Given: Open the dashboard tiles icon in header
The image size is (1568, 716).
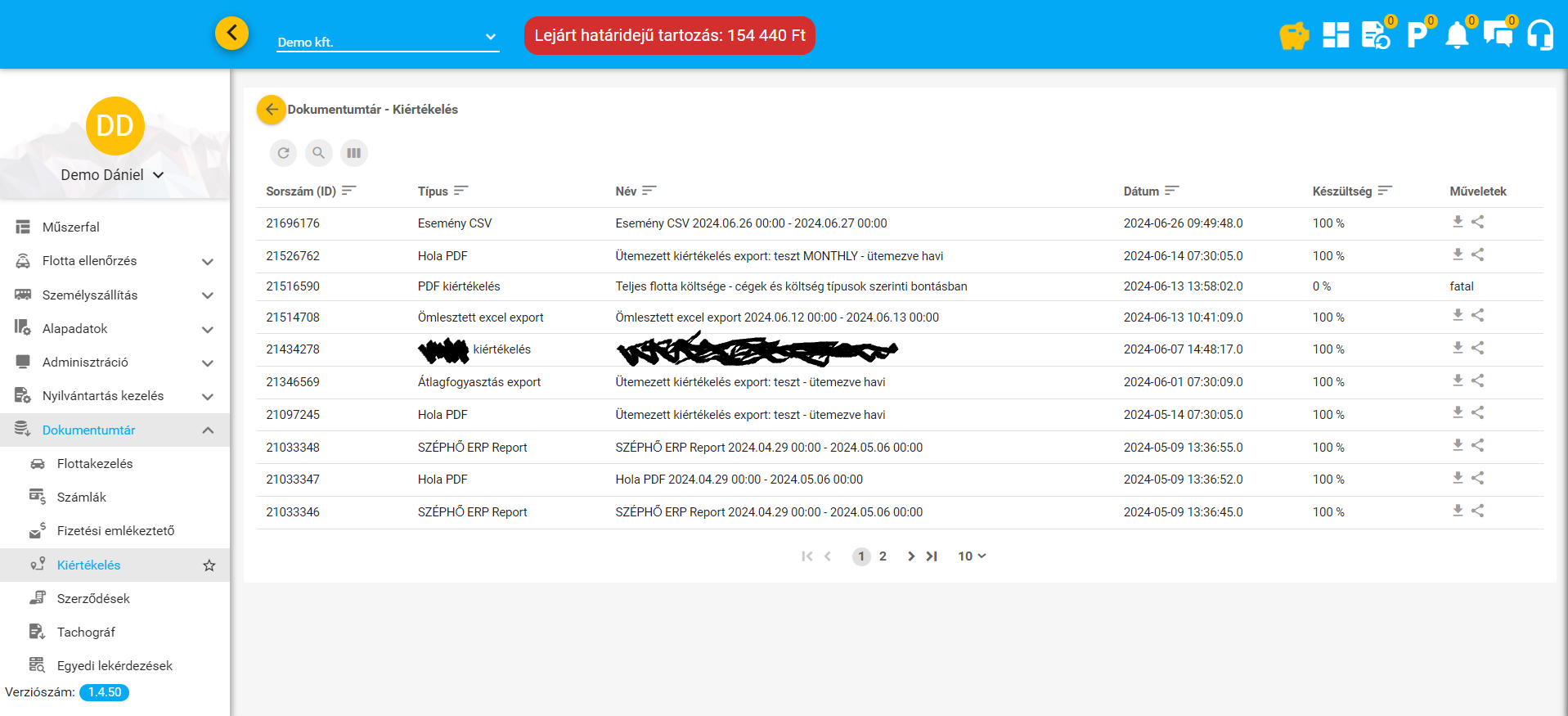Looking at the screenshot, I should click(x=1336, y=35).
